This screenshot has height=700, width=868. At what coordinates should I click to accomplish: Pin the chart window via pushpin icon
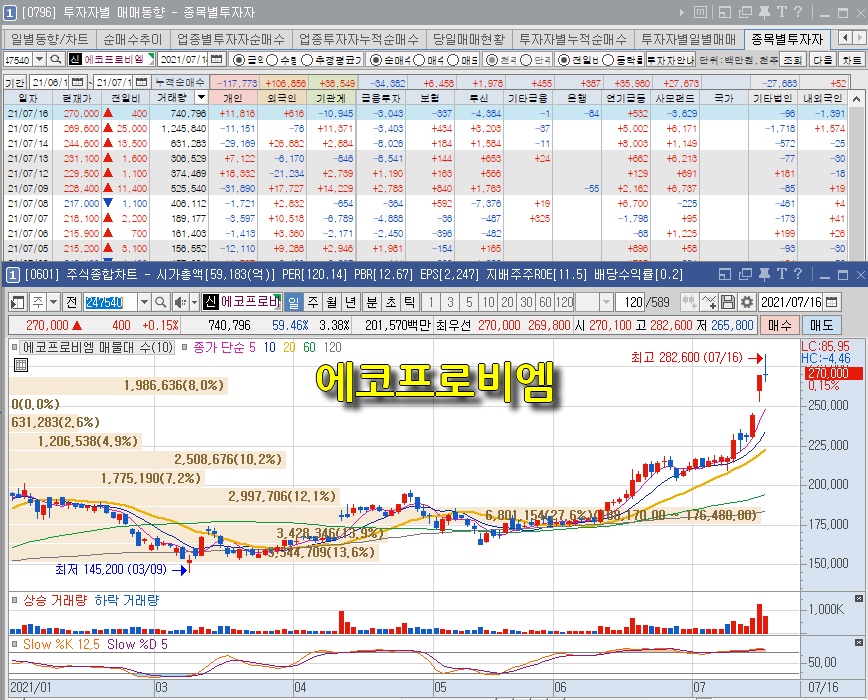click(764, 274)
